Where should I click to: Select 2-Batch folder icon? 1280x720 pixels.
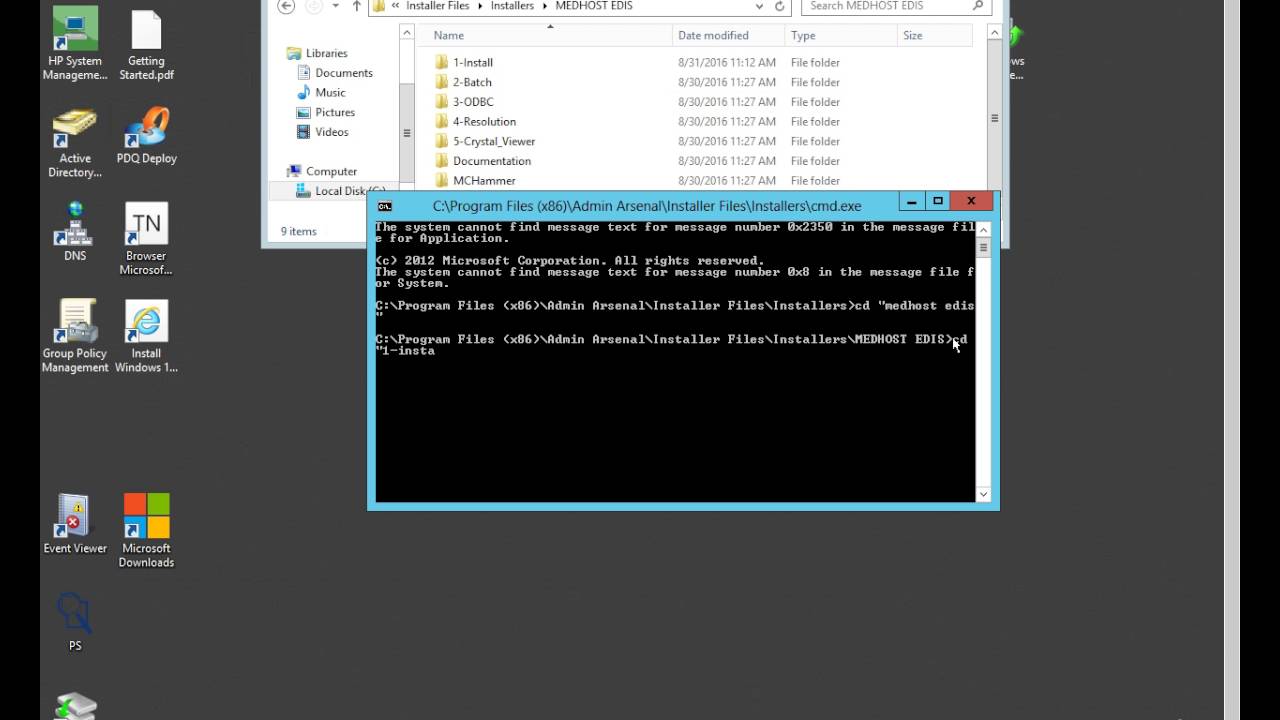[443, 82]
